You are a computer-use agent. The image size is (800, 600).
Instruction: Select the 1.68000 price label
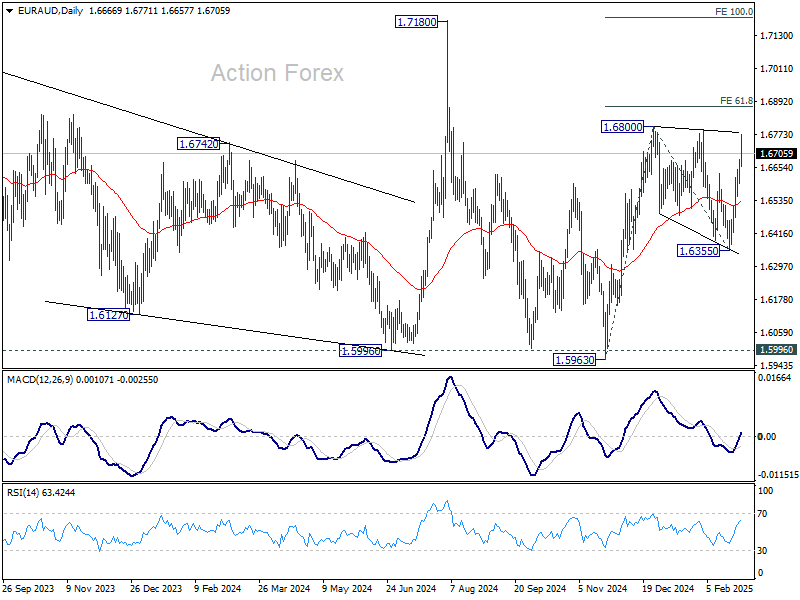pyautogui.click(x=622, y=127)
